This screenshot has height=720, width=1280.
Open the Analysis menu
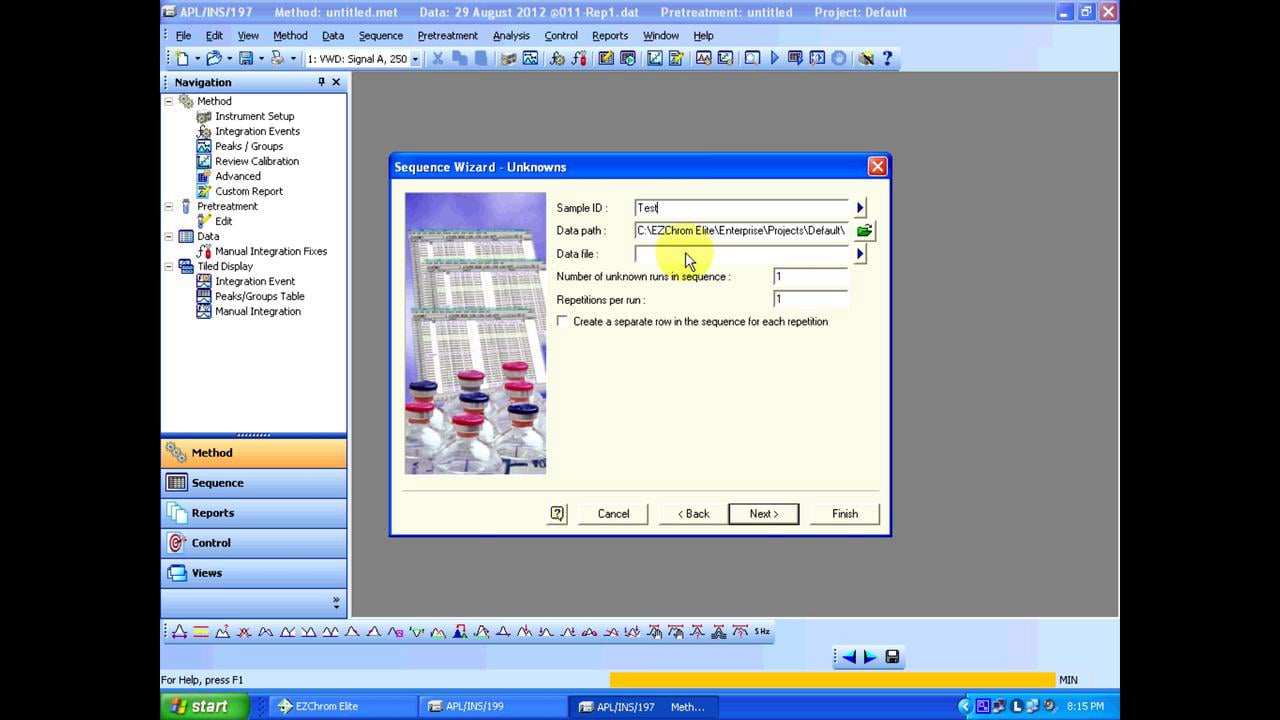pos(511,36)
